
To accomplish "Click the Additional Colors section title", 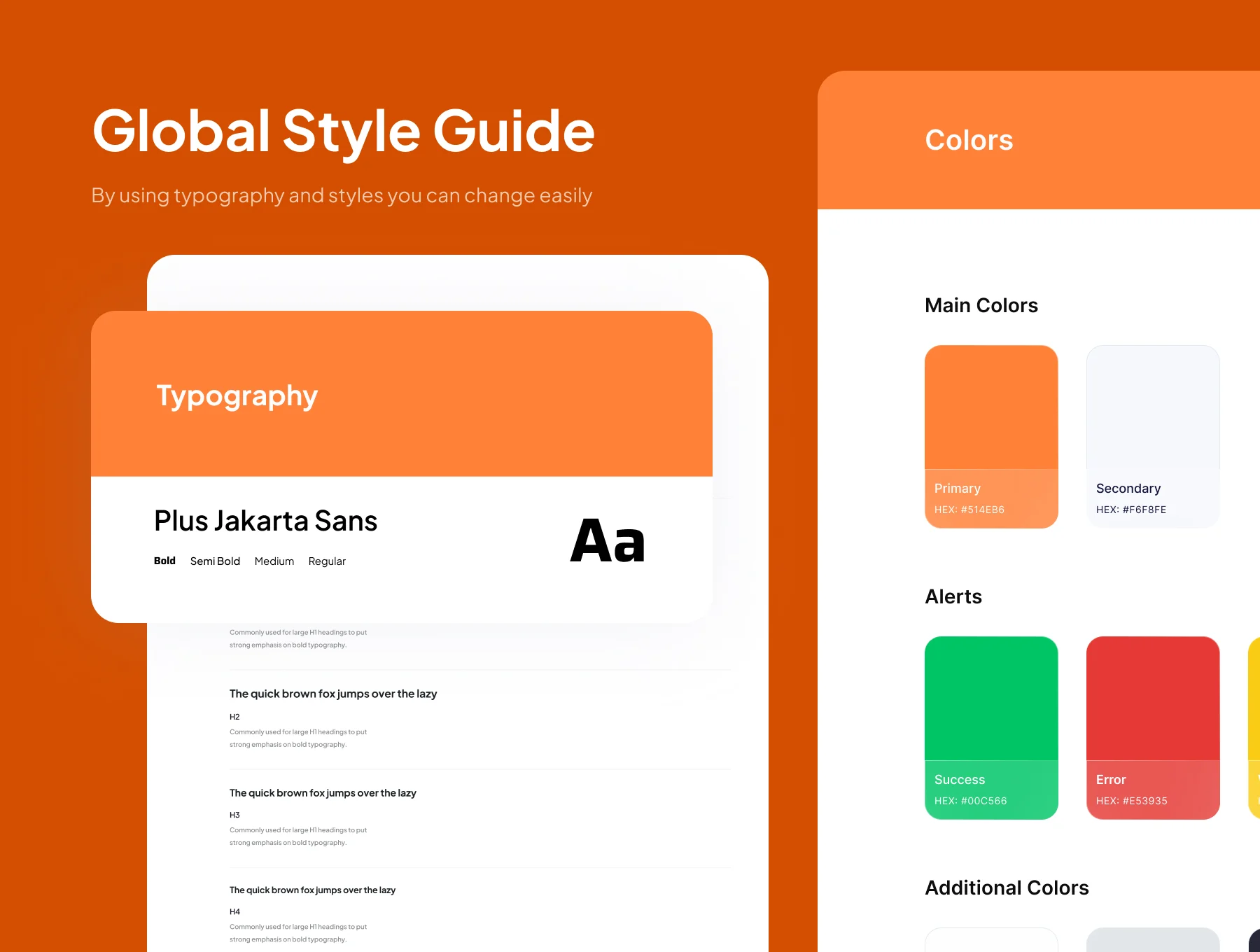I will [x=1007, y=888].
